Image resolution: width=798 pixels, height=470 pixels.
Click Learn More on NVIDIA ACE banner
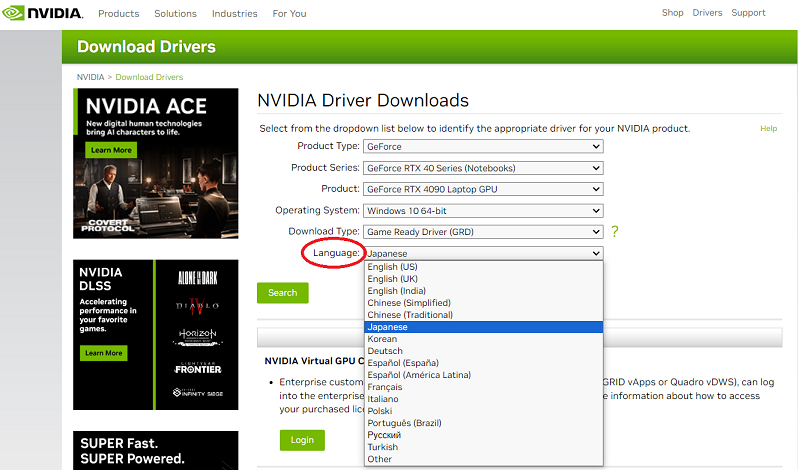[111, 150]
